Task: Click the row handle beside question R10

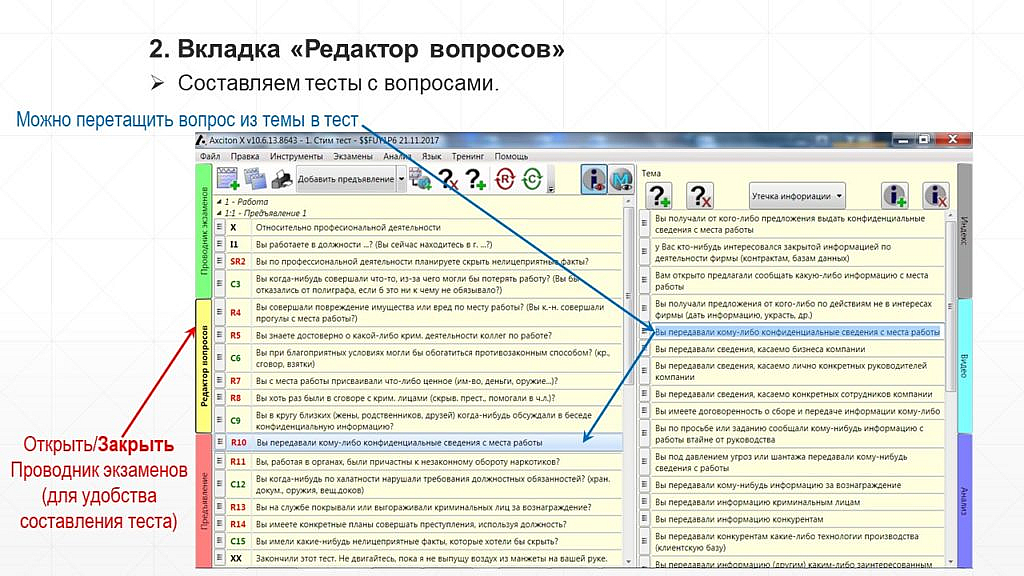Action: pyautogui.click(x=220, y=443)
